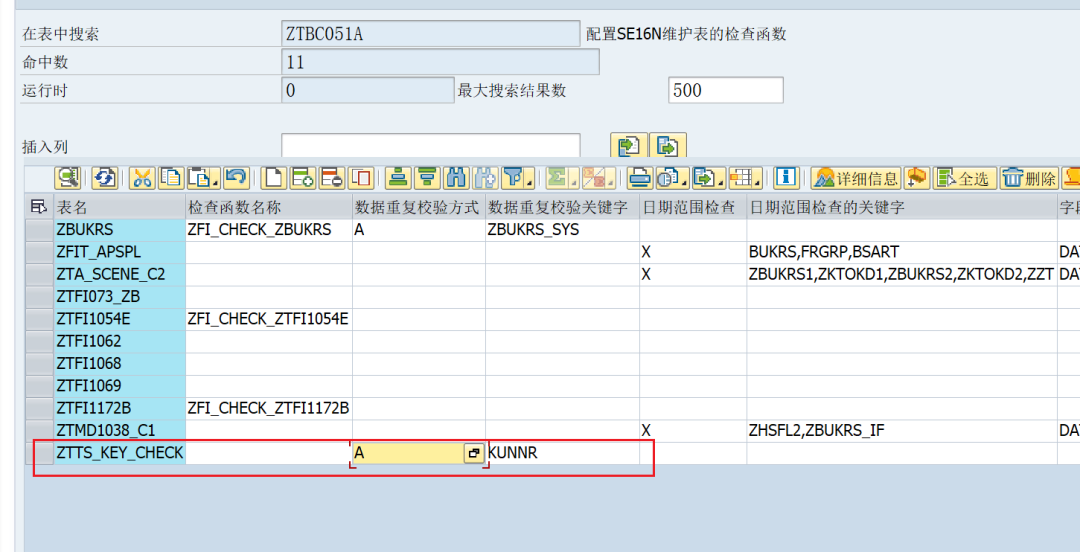Click the ZFI_CHECK_ZTFI1172B cell

point(269,408)
